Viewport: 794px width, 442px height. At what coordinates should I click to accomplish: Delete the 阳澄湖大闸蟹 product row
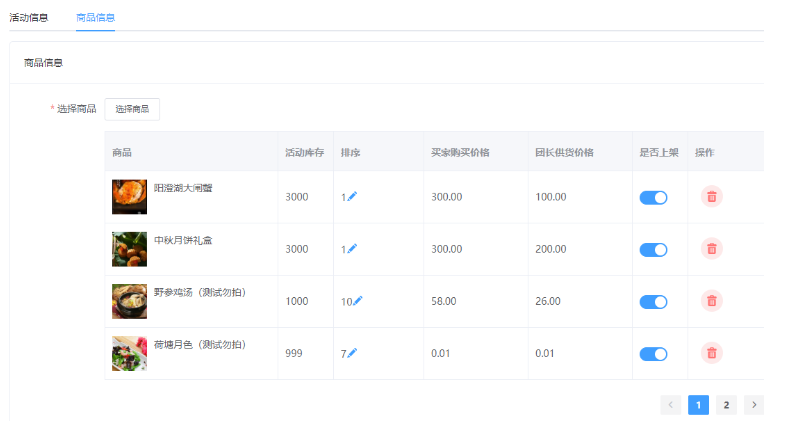tap(711, 197)
